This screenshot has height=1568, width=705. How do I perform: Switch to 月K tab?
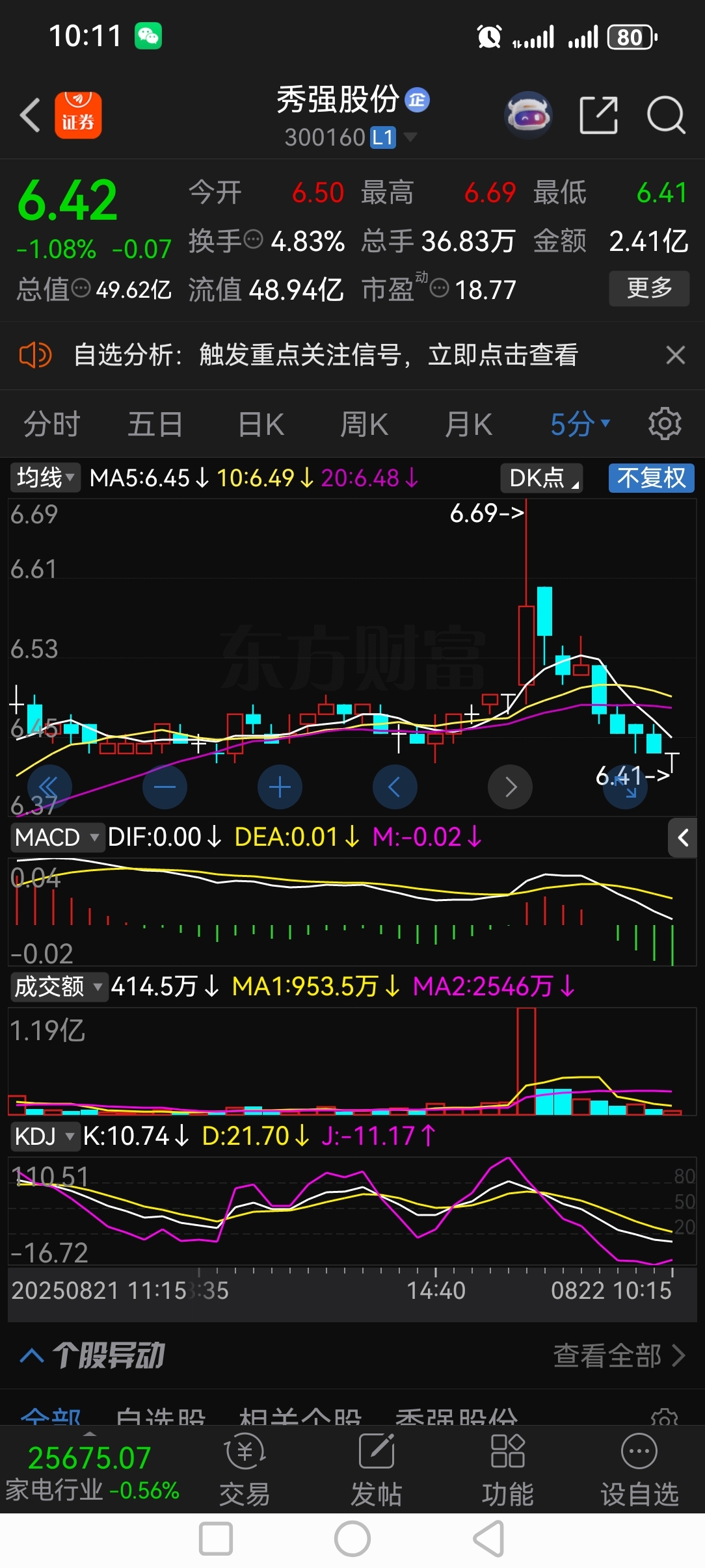point(468,424)
